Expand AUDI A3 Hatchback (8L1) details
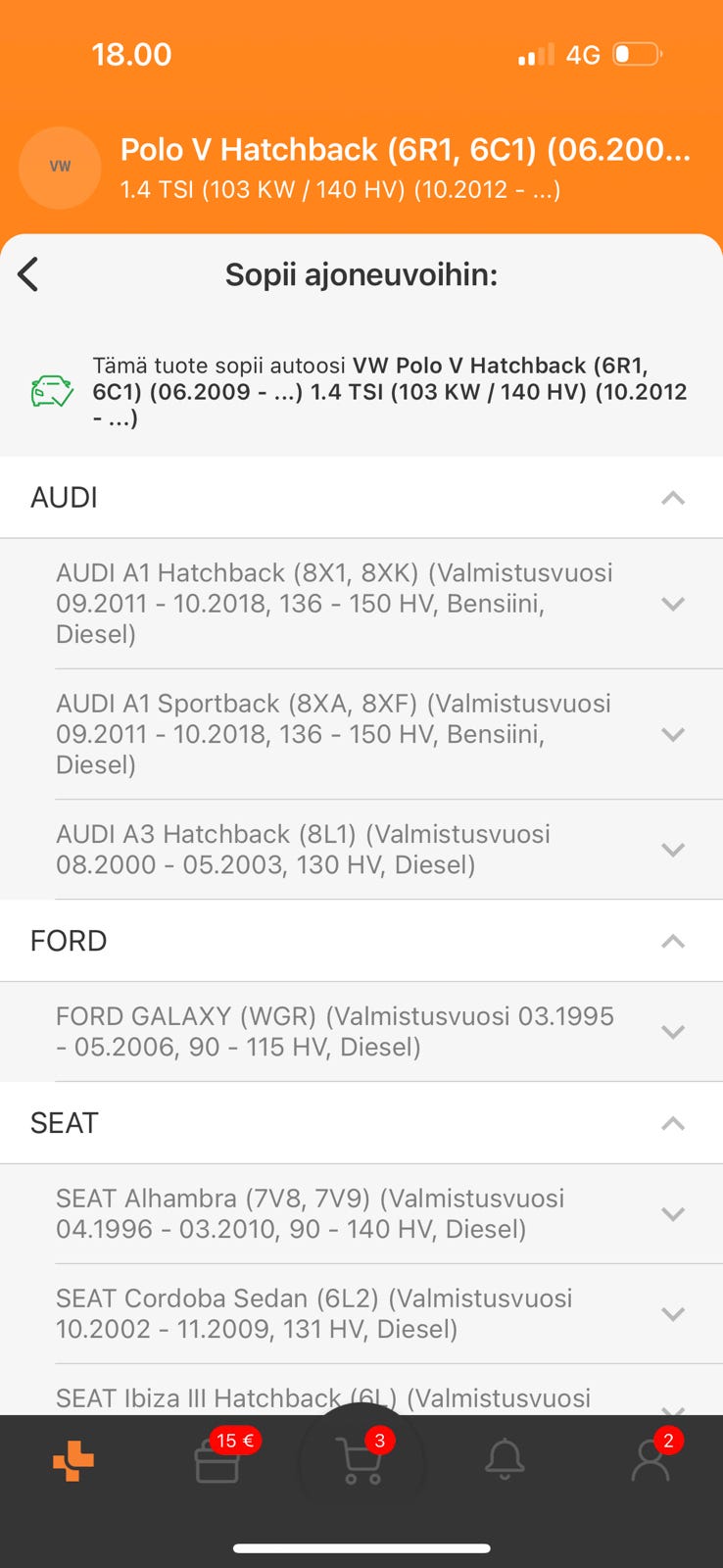723x1568 pixels. tap(672, 850)
